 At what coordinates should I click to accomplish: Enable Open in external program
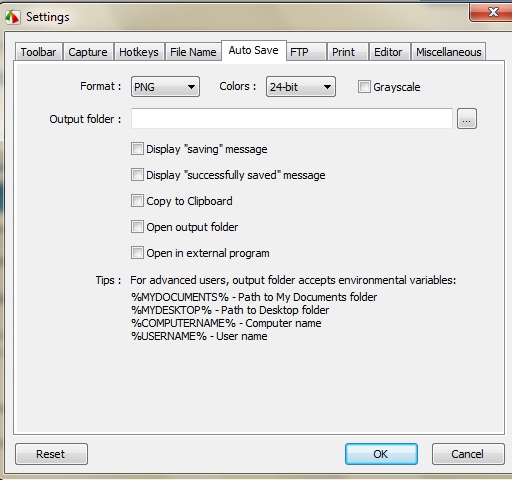137,253
